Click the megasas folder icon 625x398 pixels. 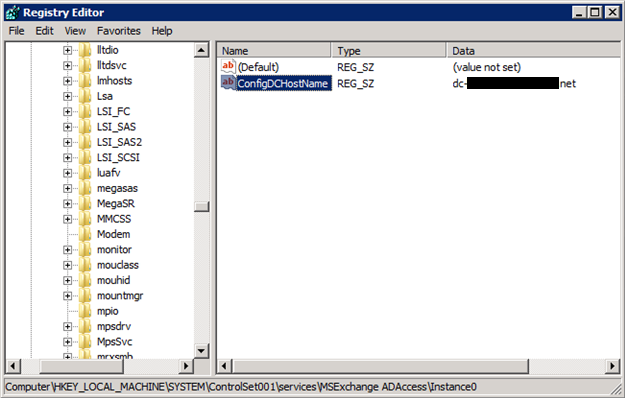[x=85, y=188]
